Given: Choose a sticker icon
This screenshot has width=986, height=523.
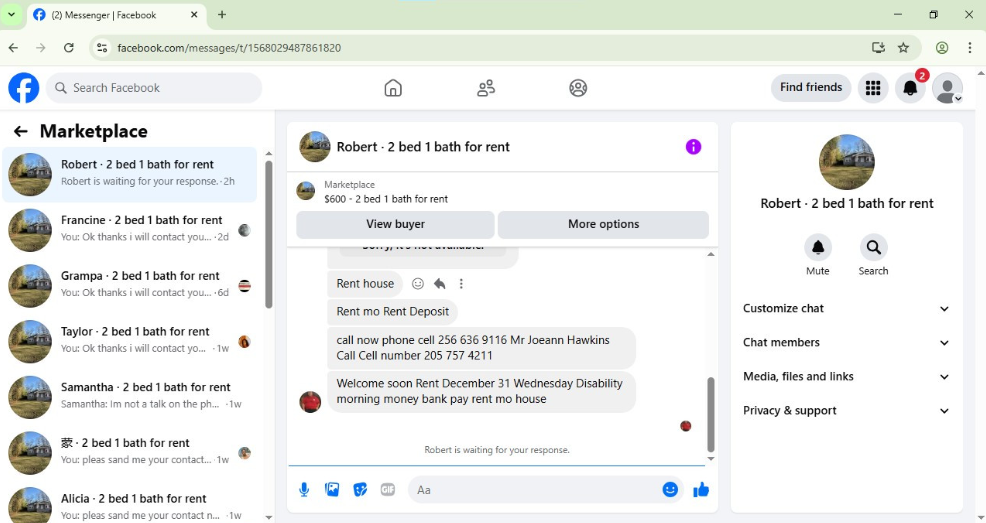Looking at the screenshot, I should click(x=360, y=490).
